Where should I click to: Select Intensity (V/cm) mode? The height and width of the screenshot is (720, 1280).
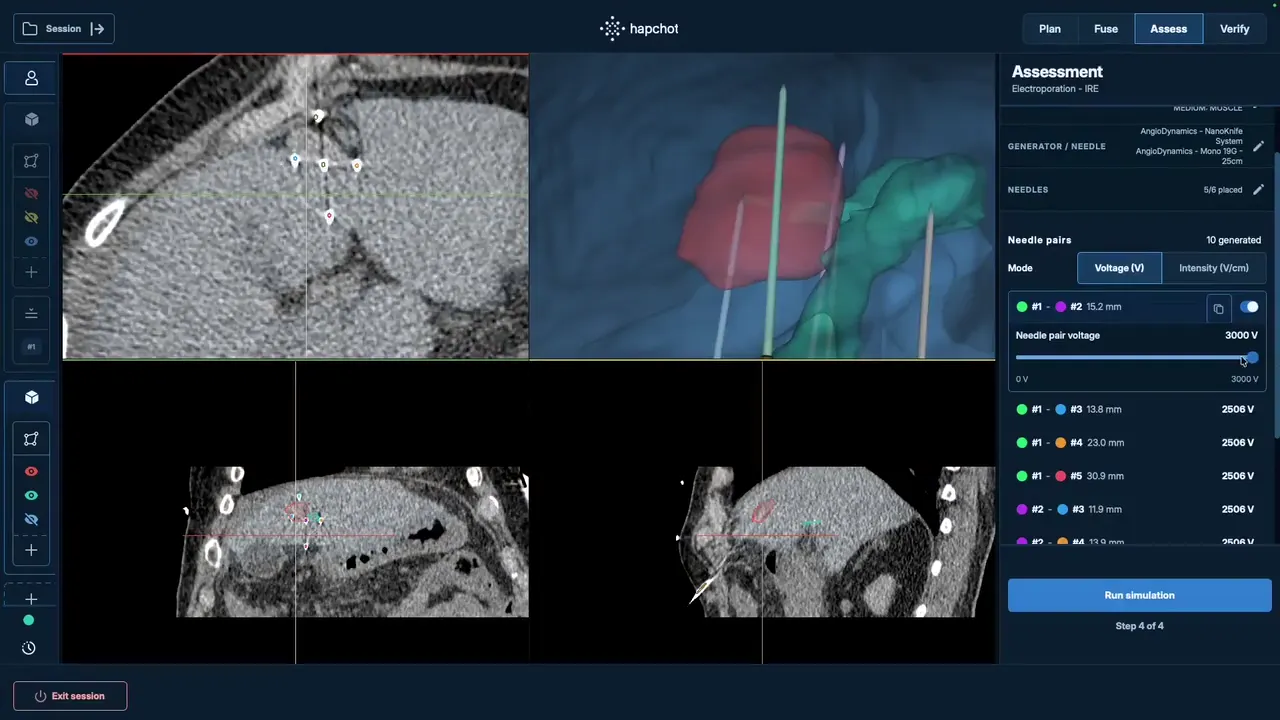pyautogui.click(x=1213, y=268)
